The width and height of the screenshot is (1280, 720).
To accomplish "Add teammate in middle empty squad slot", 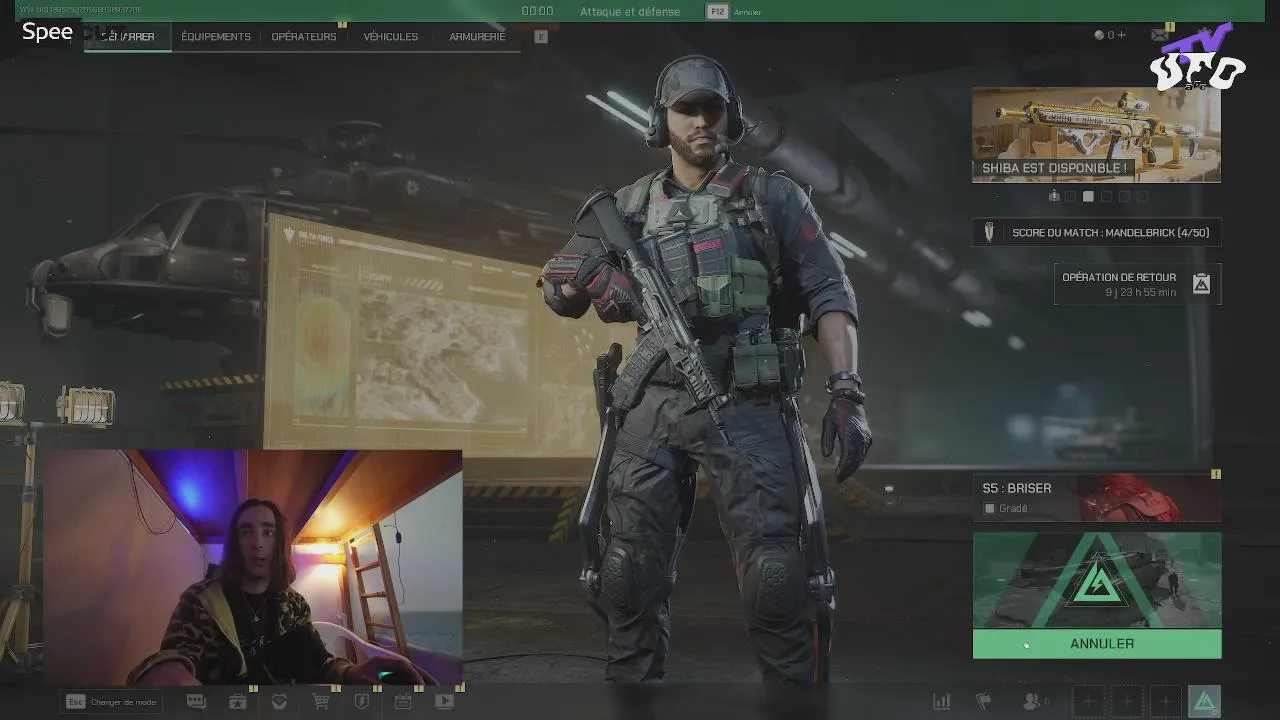I will point(1127,702).
